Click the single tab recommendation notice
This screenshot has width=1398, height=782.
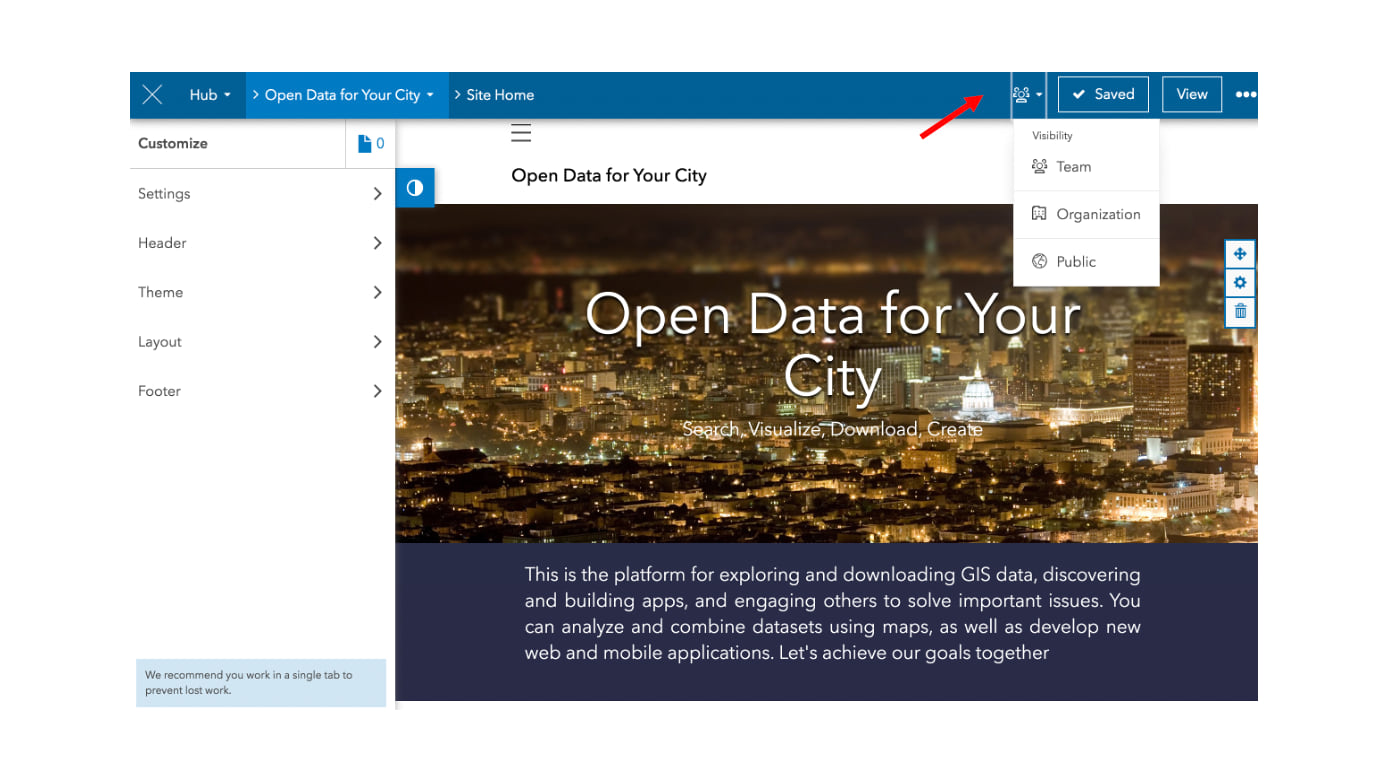tap(261, 683)
